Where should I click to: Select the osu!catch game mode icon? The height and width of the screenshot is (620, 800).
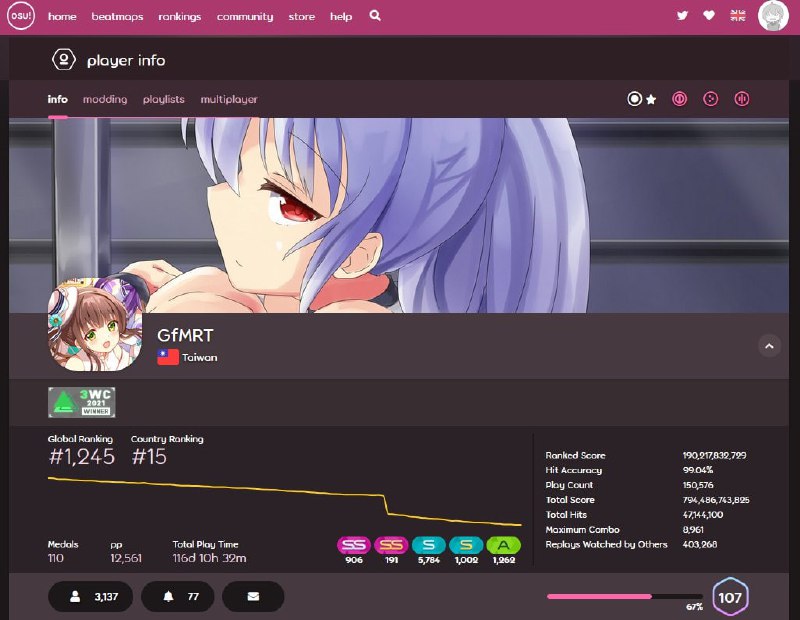pyautogui.click(x=710, y=99)
